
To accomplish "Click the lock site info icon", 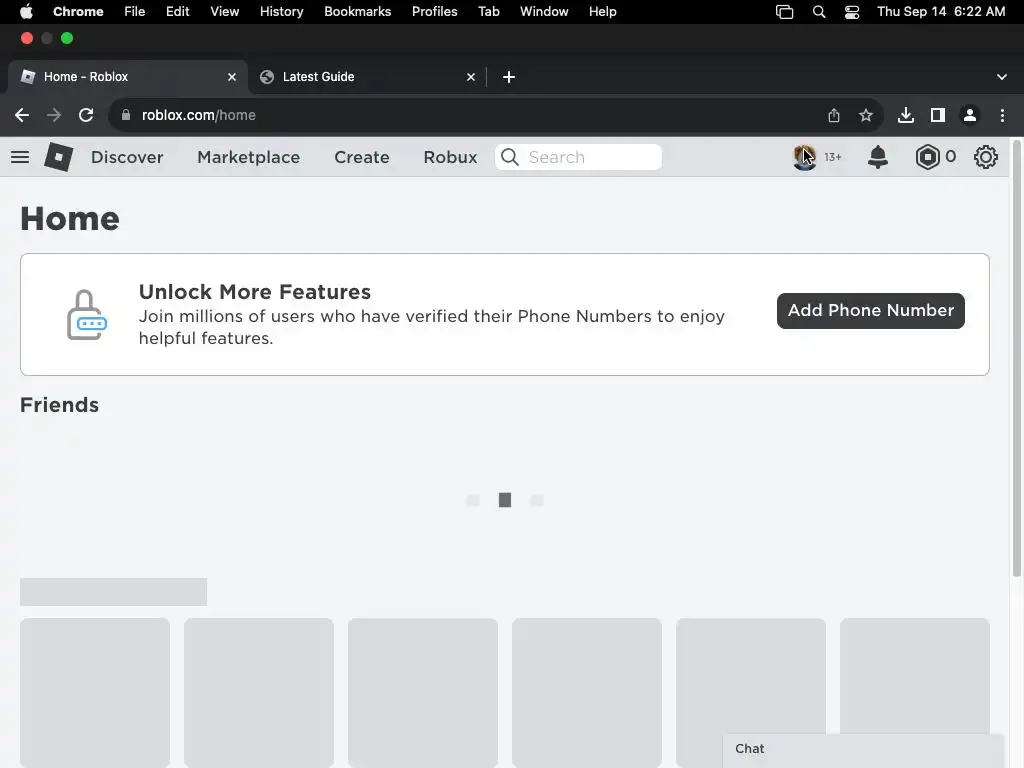I will coord(126,115).
